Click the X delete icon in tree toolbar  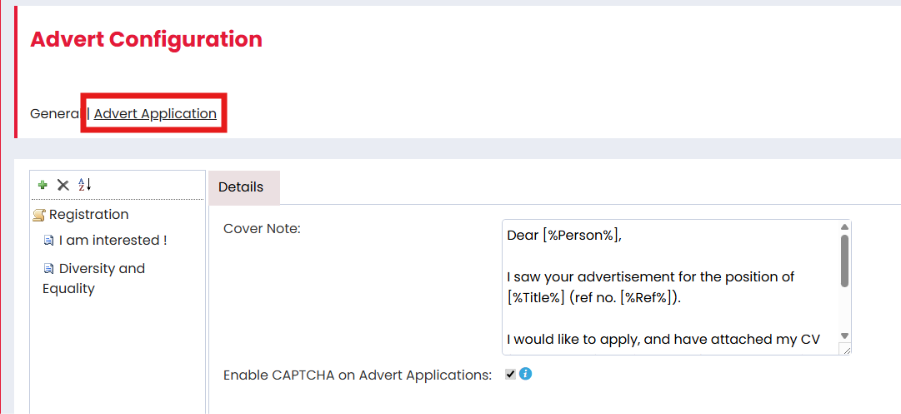(63, 185)
